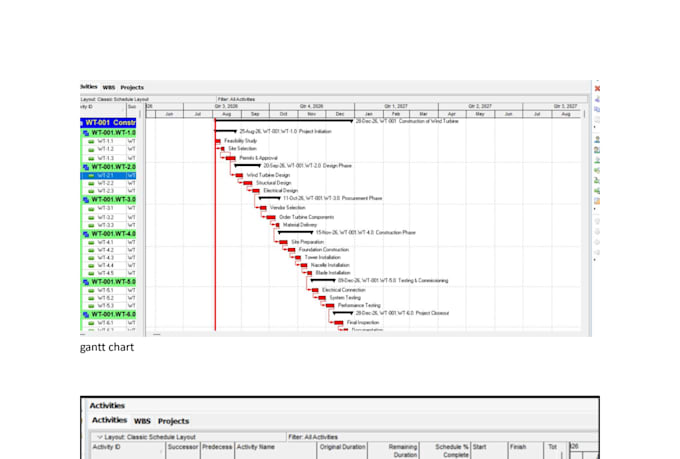Click Filter: All Activities in the lower window
The width and height of the screenshot is (680, 459).
click(313, 437)
